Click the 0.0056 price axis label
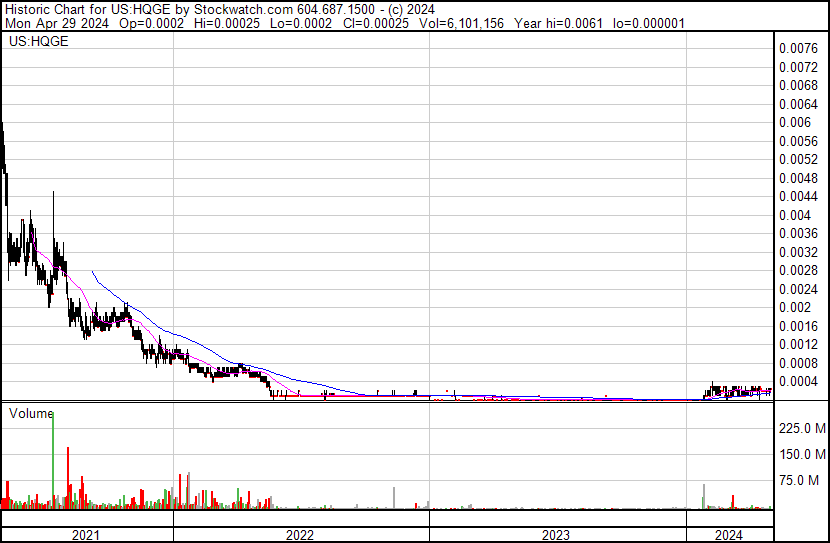This screenshot has height=543, width=830. pos(798,141)
